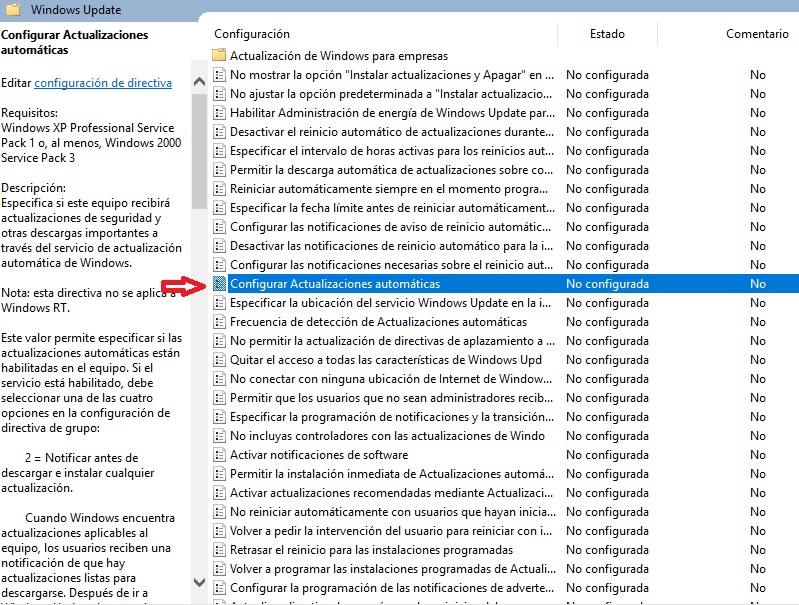Open the 'configuración de directiva' link
799x605 pixels.
(x=103, y=83)
